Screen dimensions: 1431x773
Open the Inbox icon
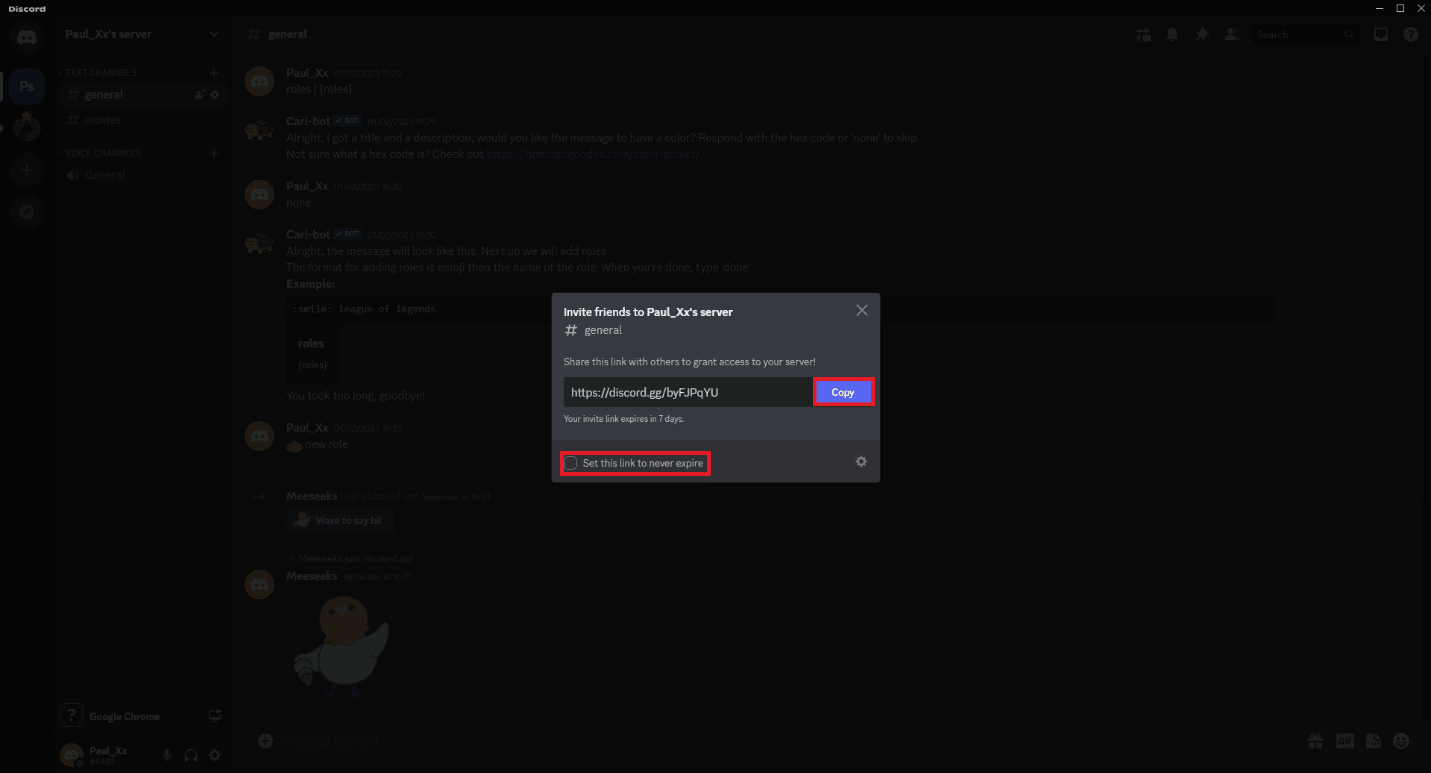pyautogui.click(x=1381, y=34)
